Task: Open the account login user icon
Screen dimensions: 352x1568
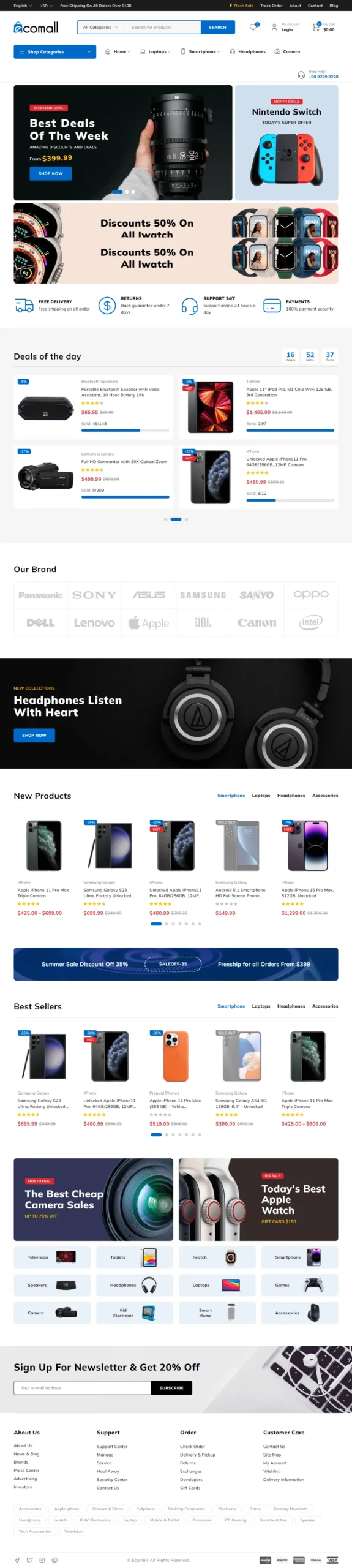Action: [x=274, y=28]
